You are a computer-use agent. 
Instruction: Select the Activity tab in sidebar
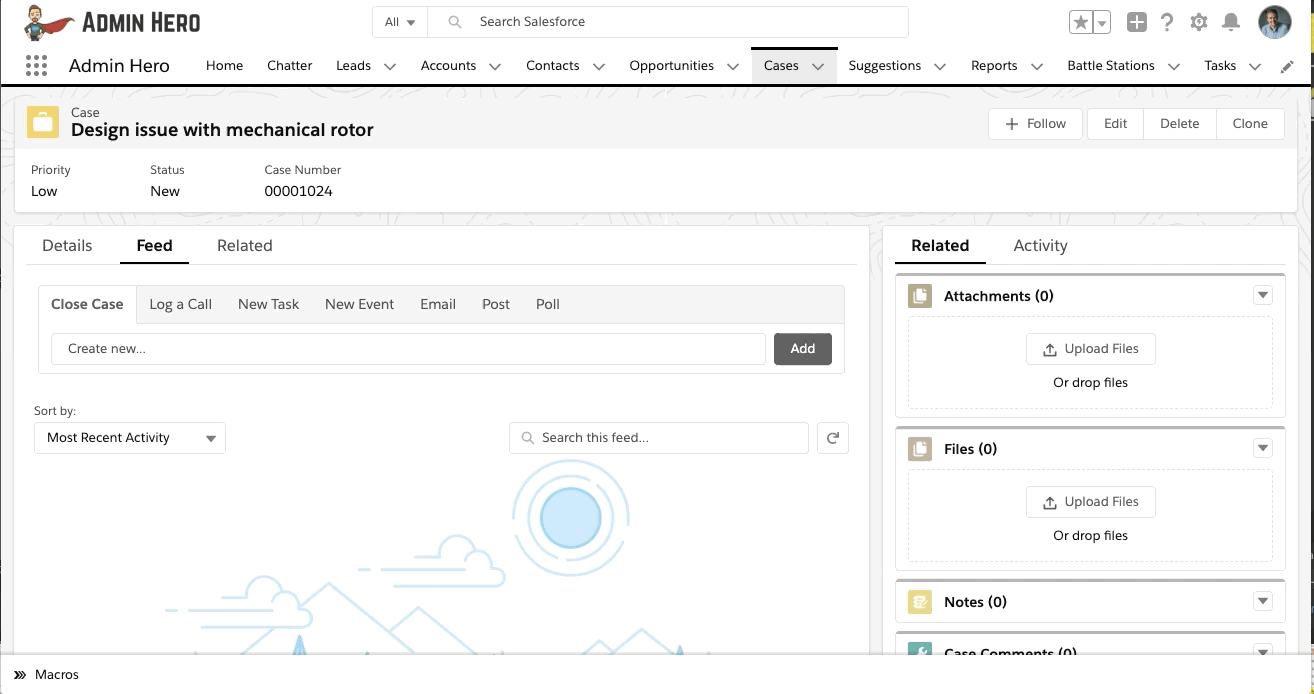coord(1040,246)
